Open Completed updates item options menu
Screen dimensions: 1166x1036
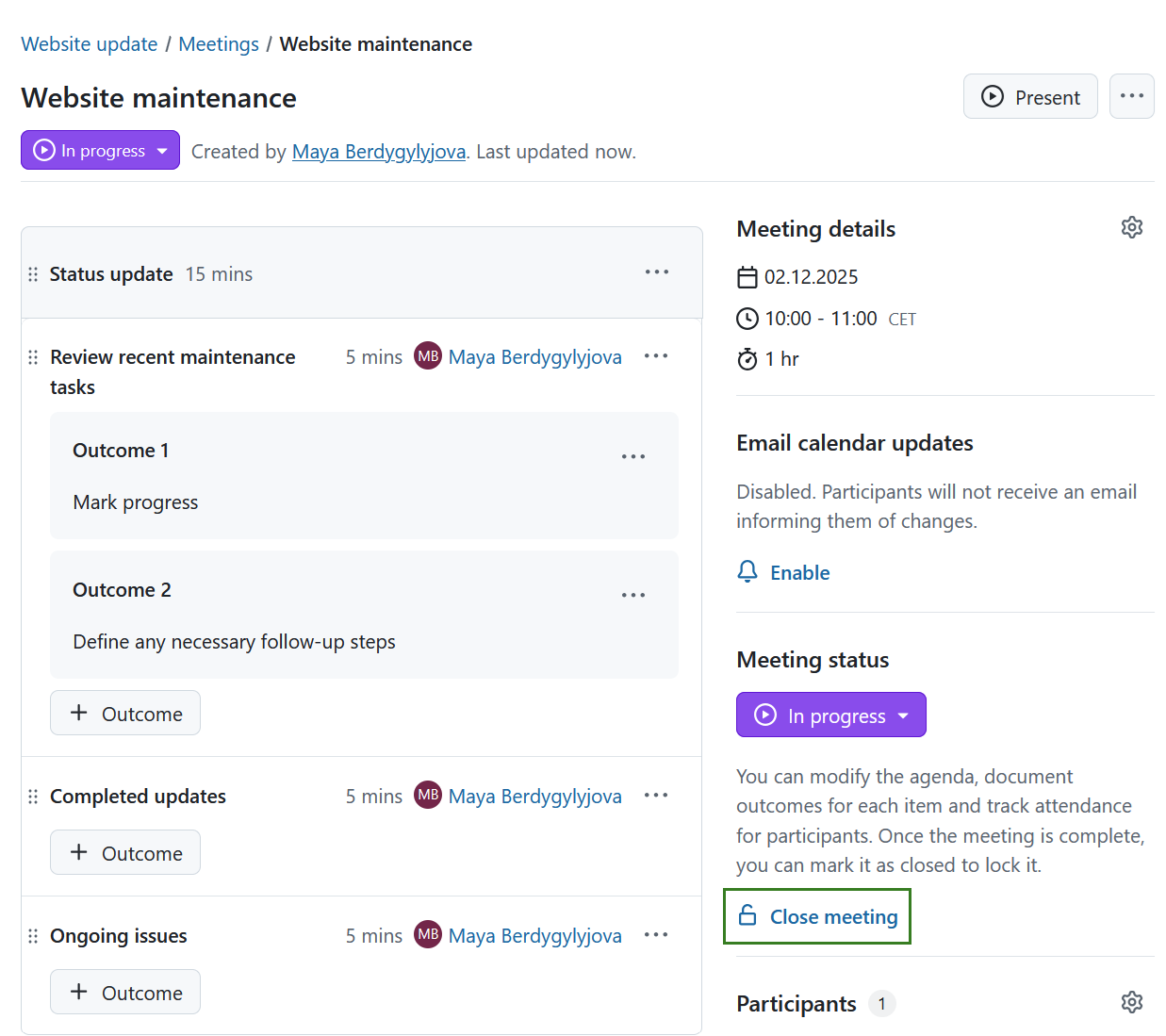click(655, 796)
